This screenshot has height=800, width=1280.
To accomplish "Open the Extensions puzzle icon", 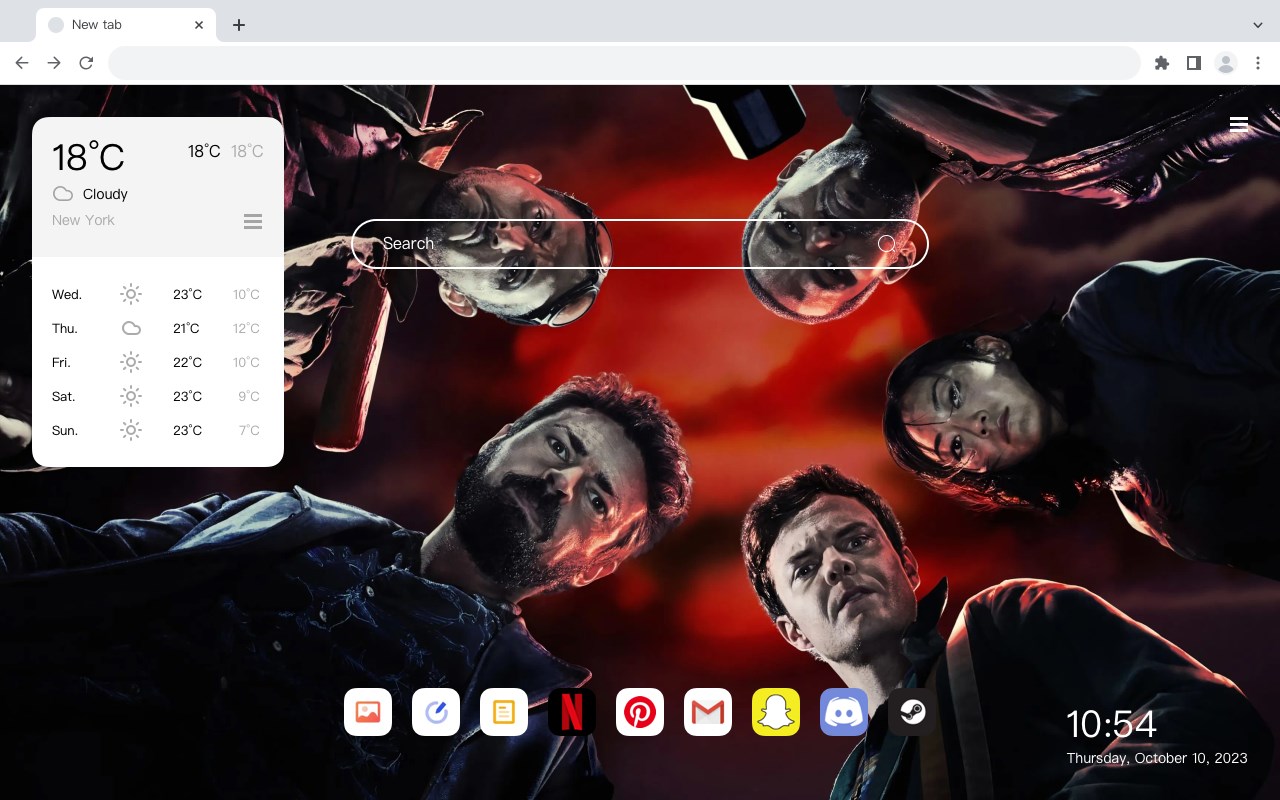I will (1161, 63).
